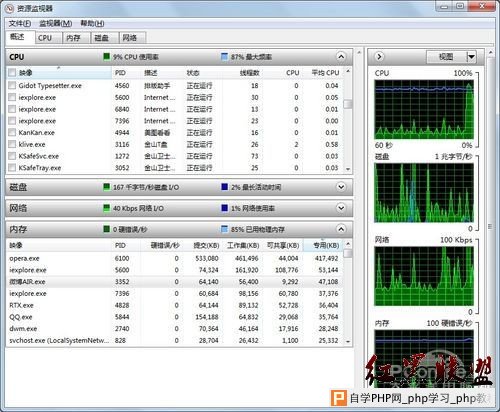Click the CPU usage graph
The image size is (500, 412).
click(x=424, y=109)
